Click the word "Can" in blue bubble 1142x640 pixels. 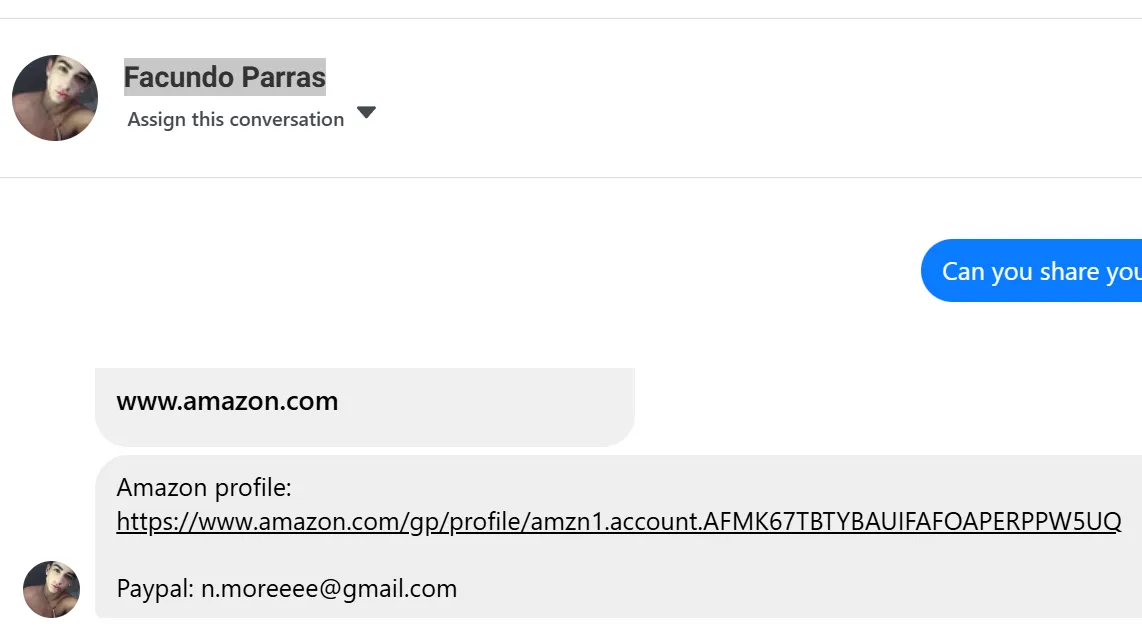(x=963, y=271)
